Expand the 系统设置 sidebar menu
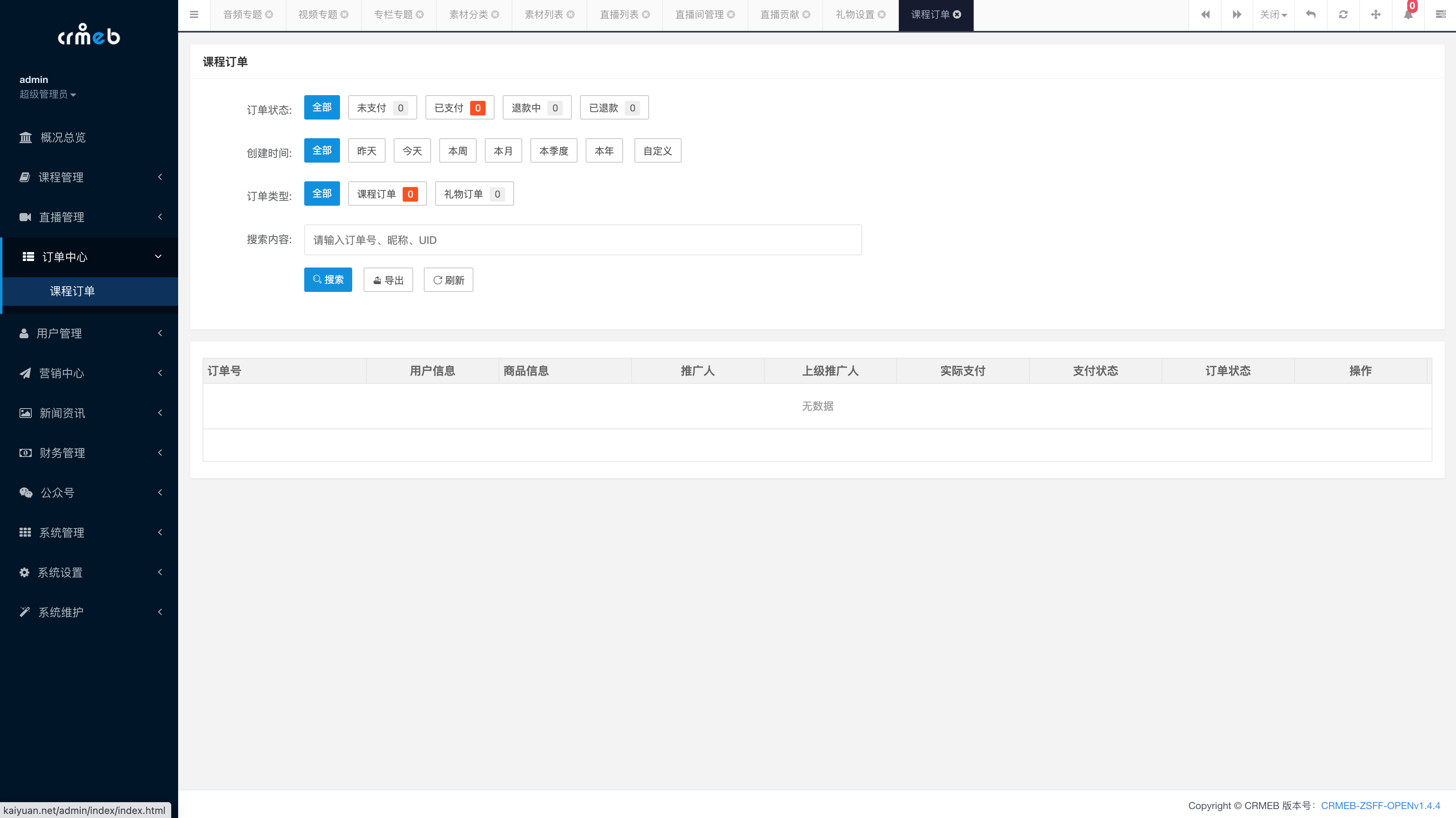 [89, 572]
